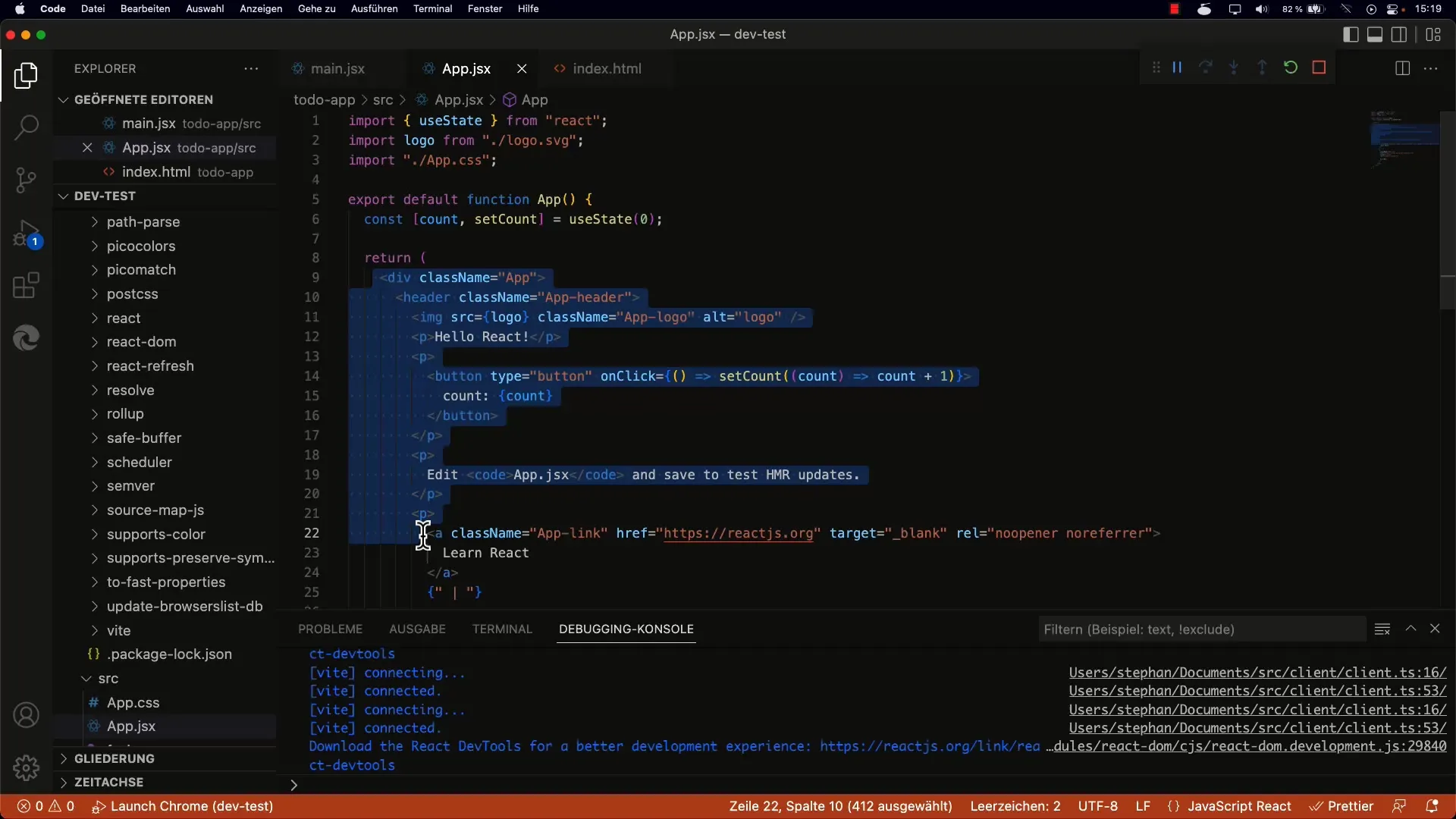
Task: Select the DEBUGGING-KONSOLE tab
Action: click(626, 629)
